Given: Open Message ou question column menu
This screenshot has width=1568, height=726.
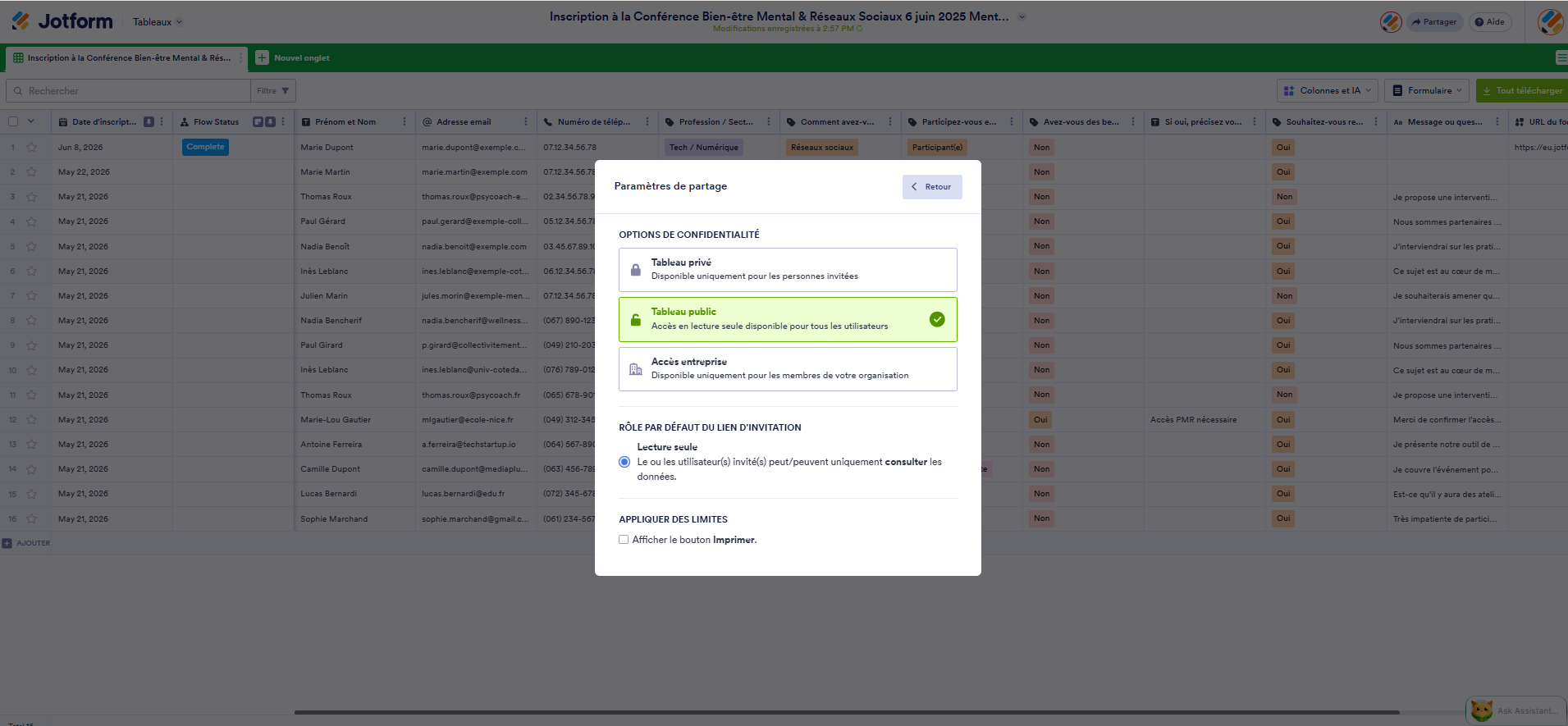Looking at the screenshot, I should point(1497,122).
